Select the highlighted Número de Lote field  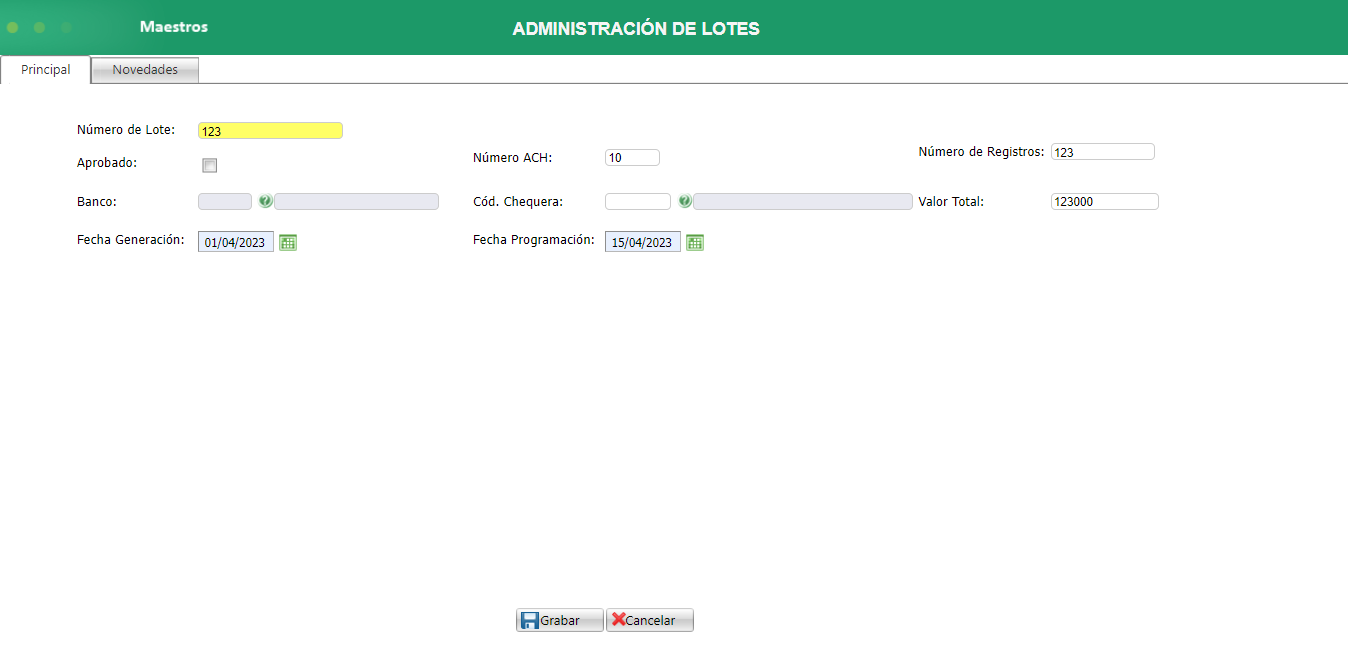pyautogui.click(x=270, y=130)
